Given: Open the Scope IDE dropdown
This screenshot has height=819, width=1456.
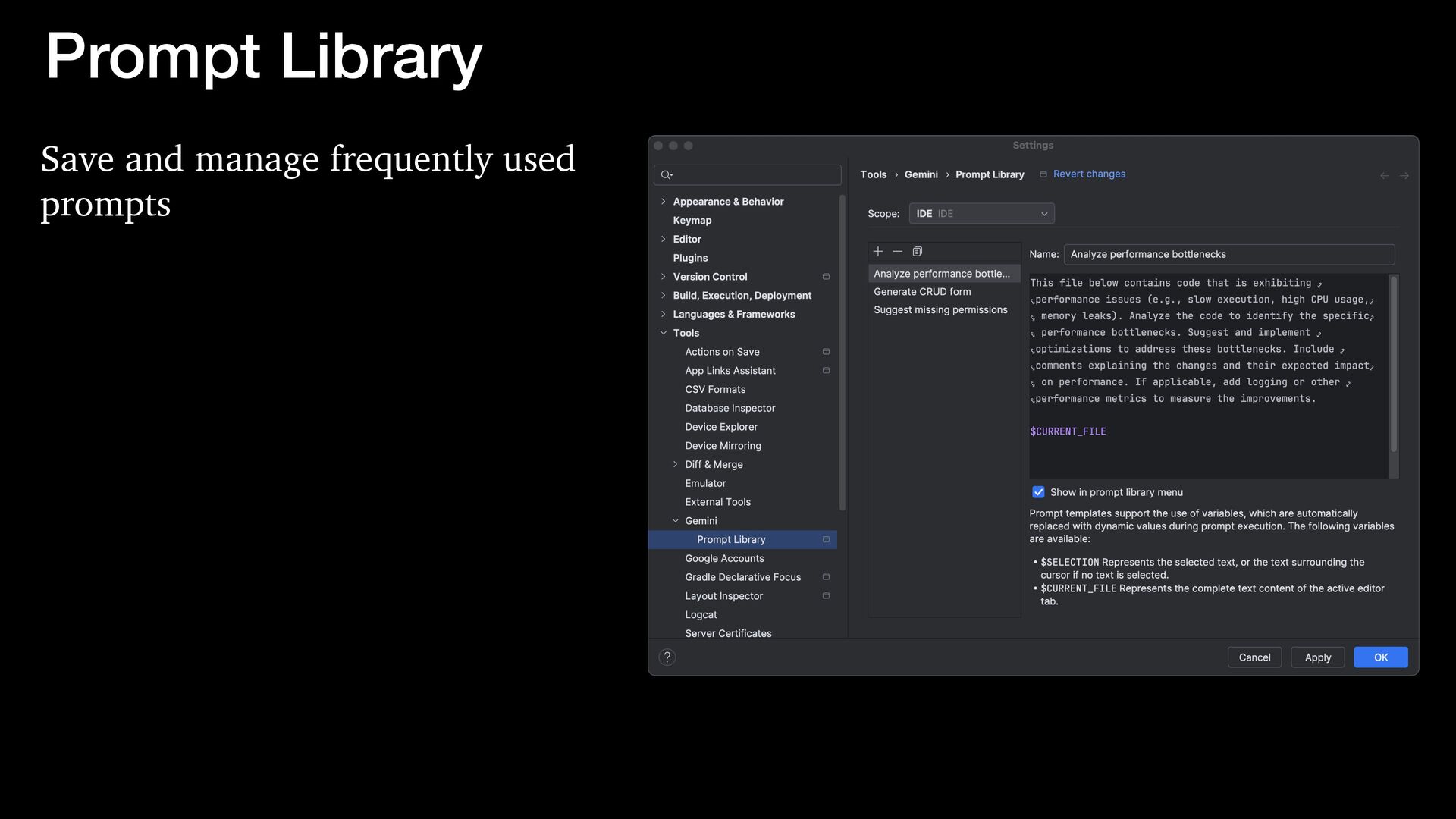Looking at the screenshot, I should point(981,214).
